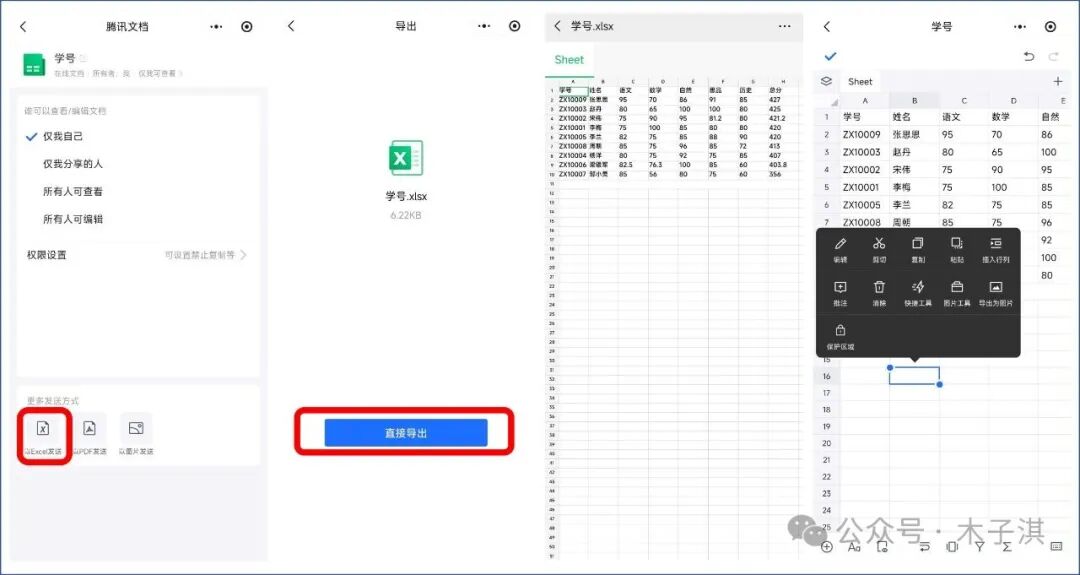1080x575 pixels.
Task: Choose 插入行列 in cell popup
Action: pyautogui.click(x=995, y=250)
